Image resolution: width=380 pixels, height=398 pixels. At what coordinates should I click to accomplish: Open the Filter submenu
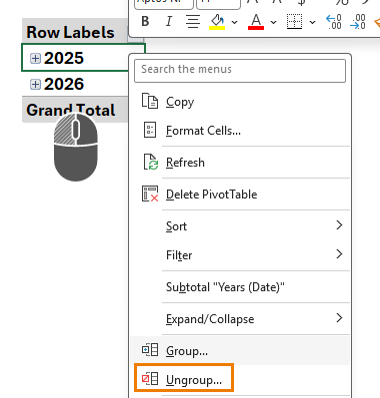click(x=240, y=255)
